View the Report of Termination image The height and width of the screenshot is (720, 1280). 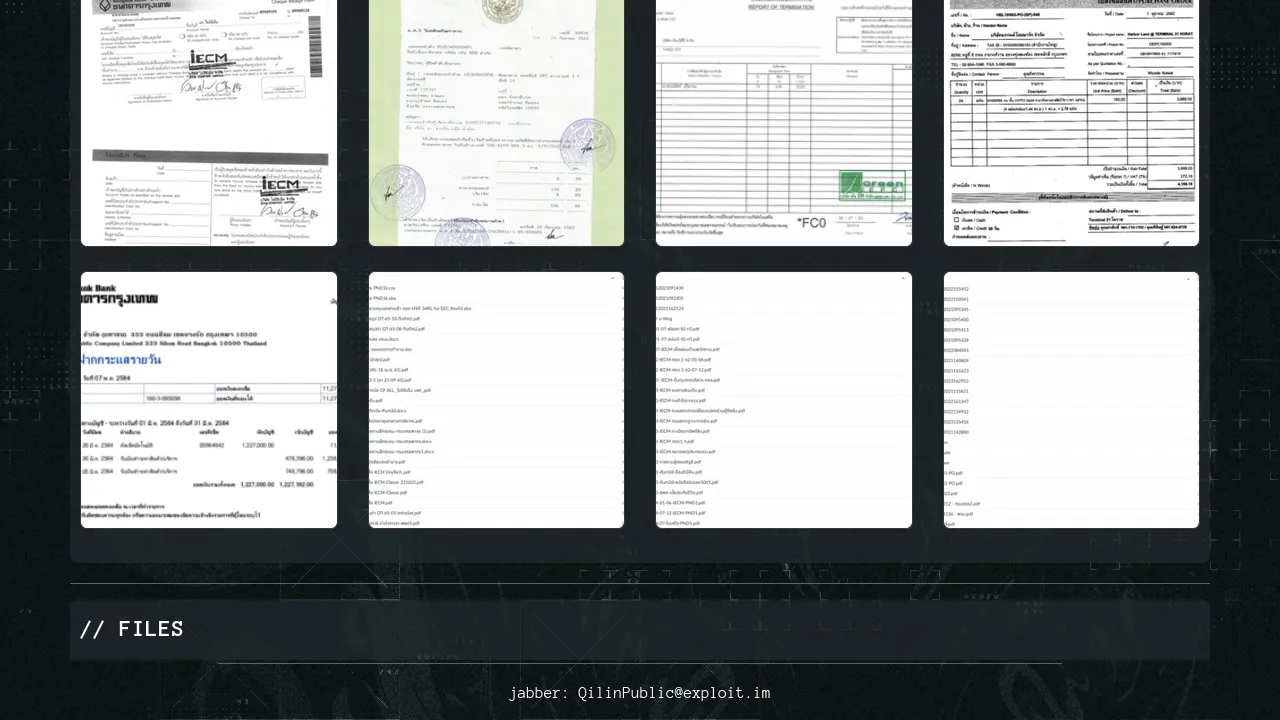pyautogui.click(x=783, y=122)
